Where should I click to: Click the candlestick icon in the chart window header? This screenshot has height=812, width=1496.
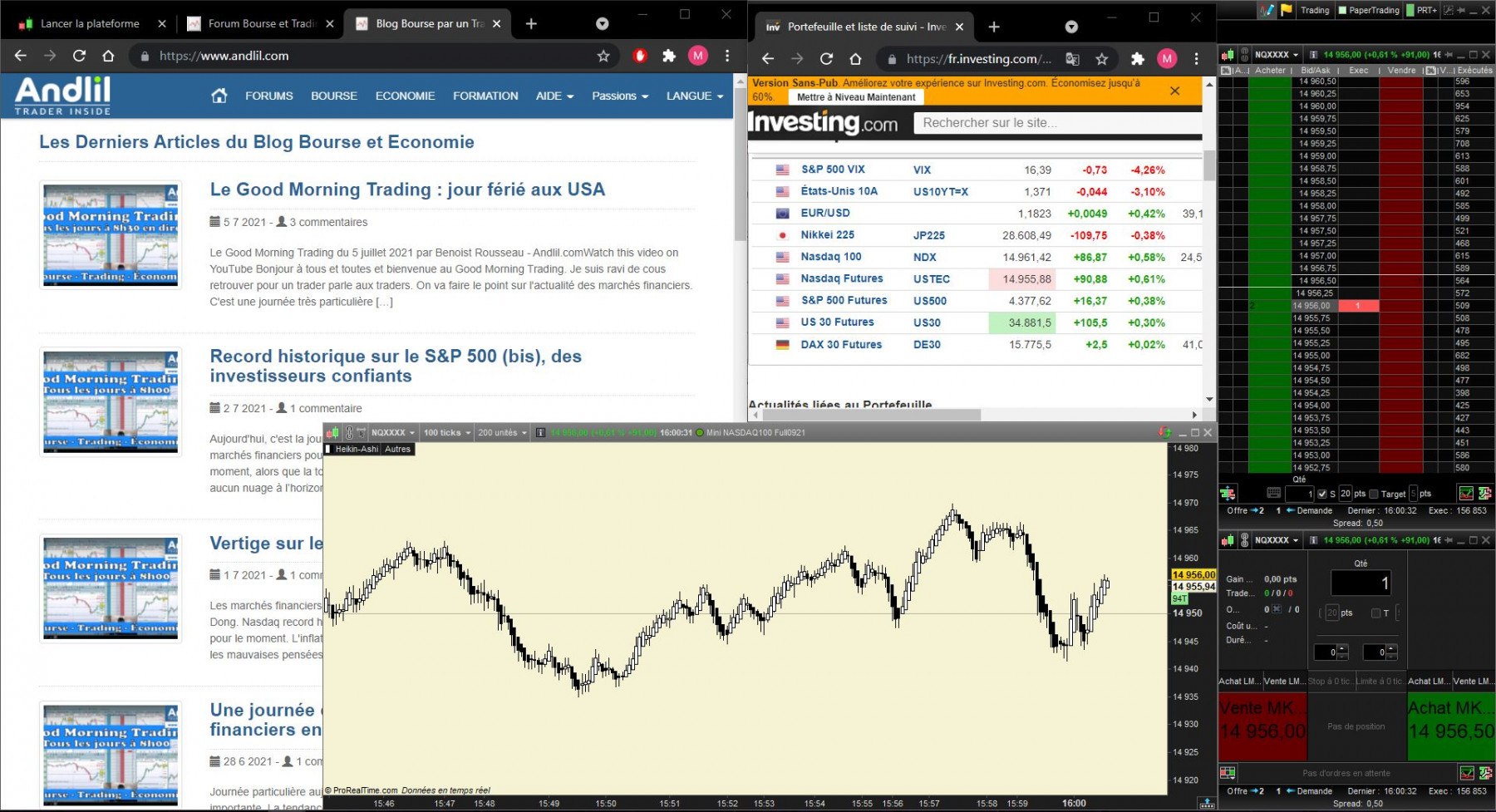[332, 432]
